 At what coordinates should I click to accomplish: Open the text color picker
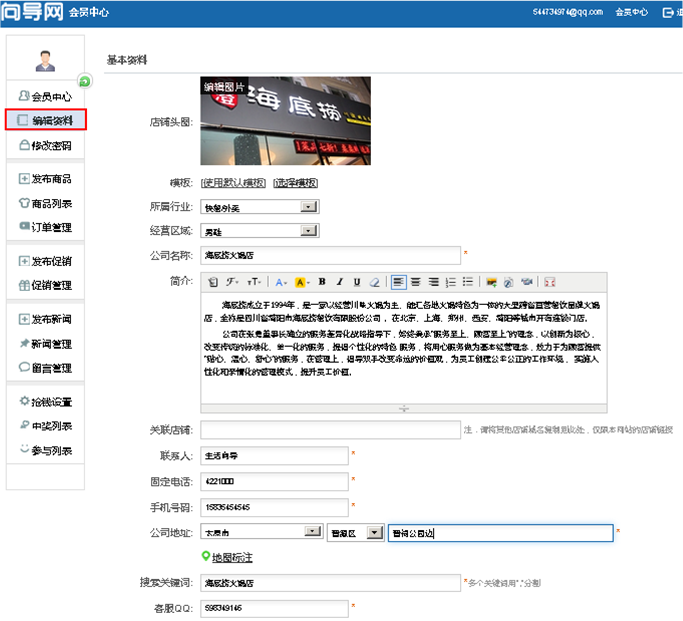coord(281,282)
